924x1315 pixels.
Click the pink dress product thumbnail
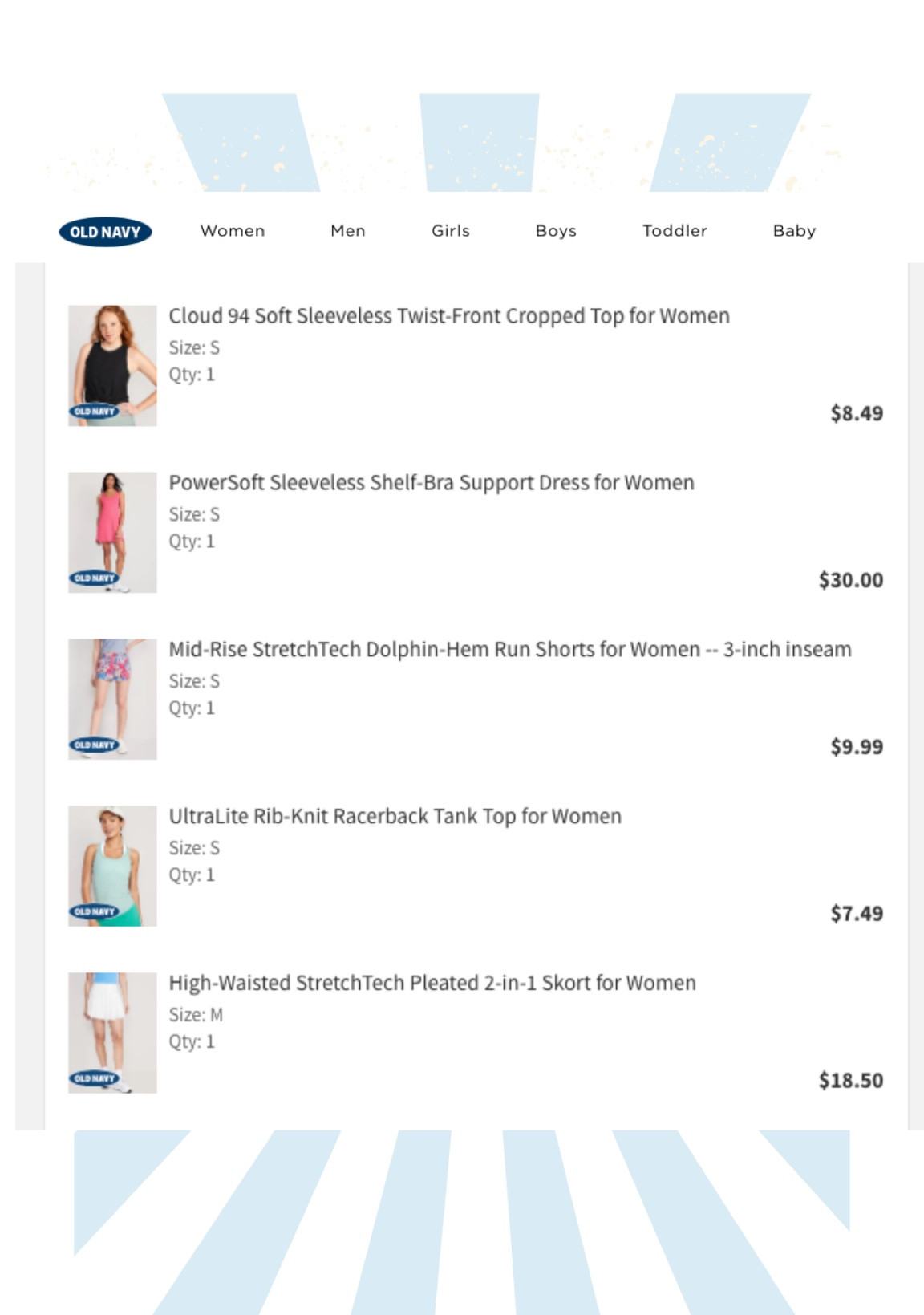point(112,531)
